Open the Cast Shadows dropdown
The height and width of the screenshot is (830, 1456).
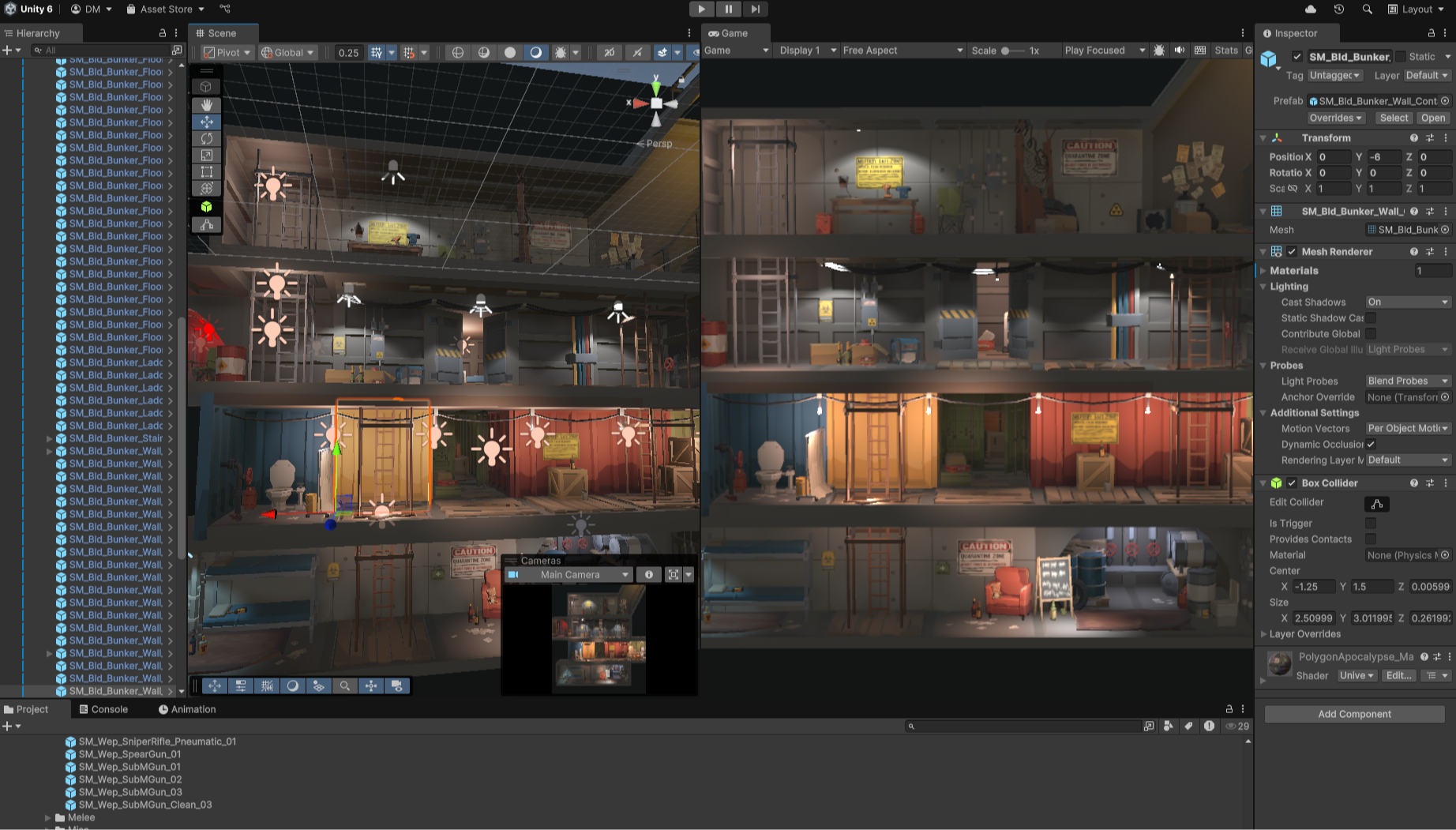coord(1409,302)
